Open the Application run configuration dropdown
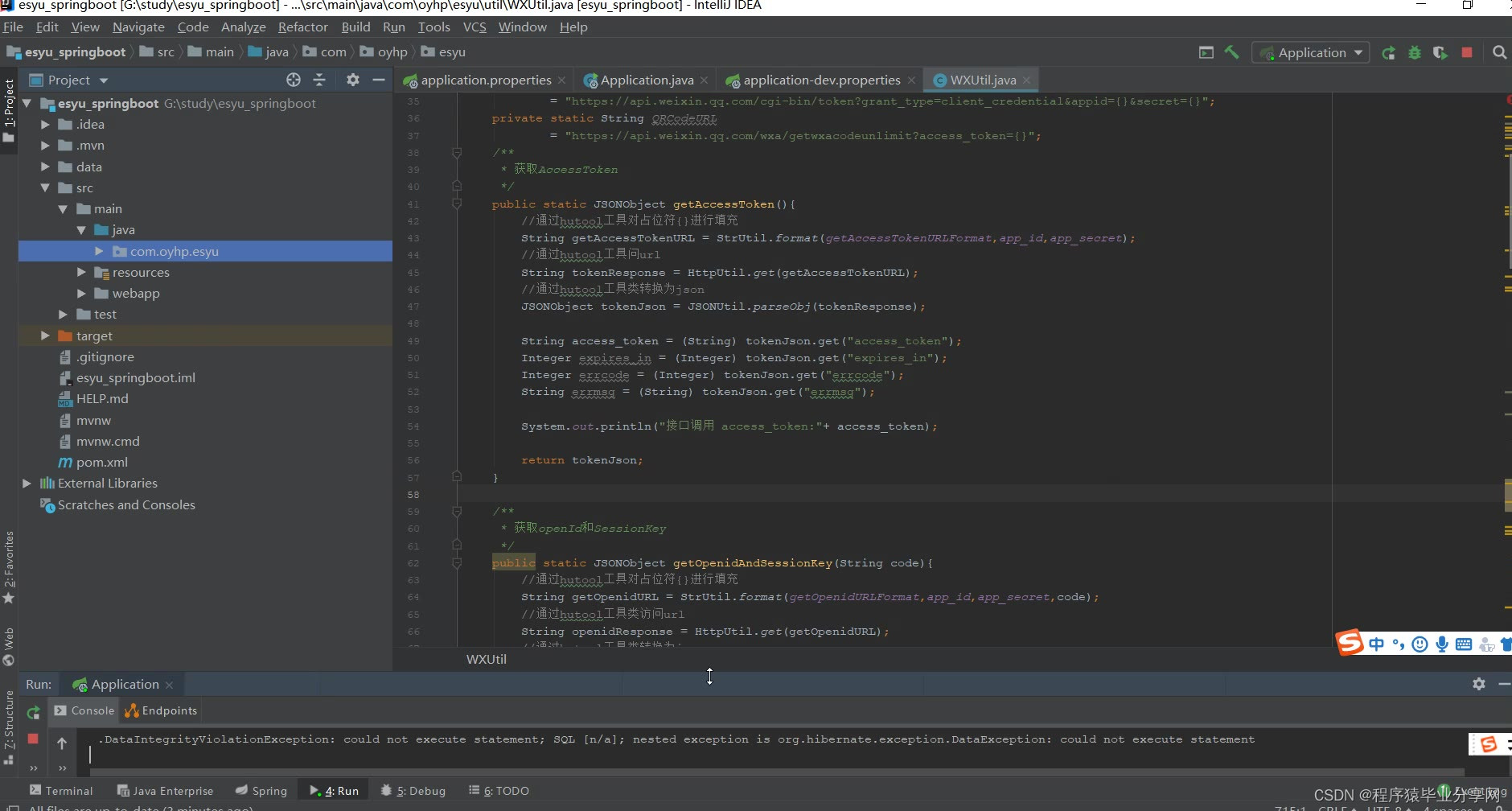 click(1311, 53)
